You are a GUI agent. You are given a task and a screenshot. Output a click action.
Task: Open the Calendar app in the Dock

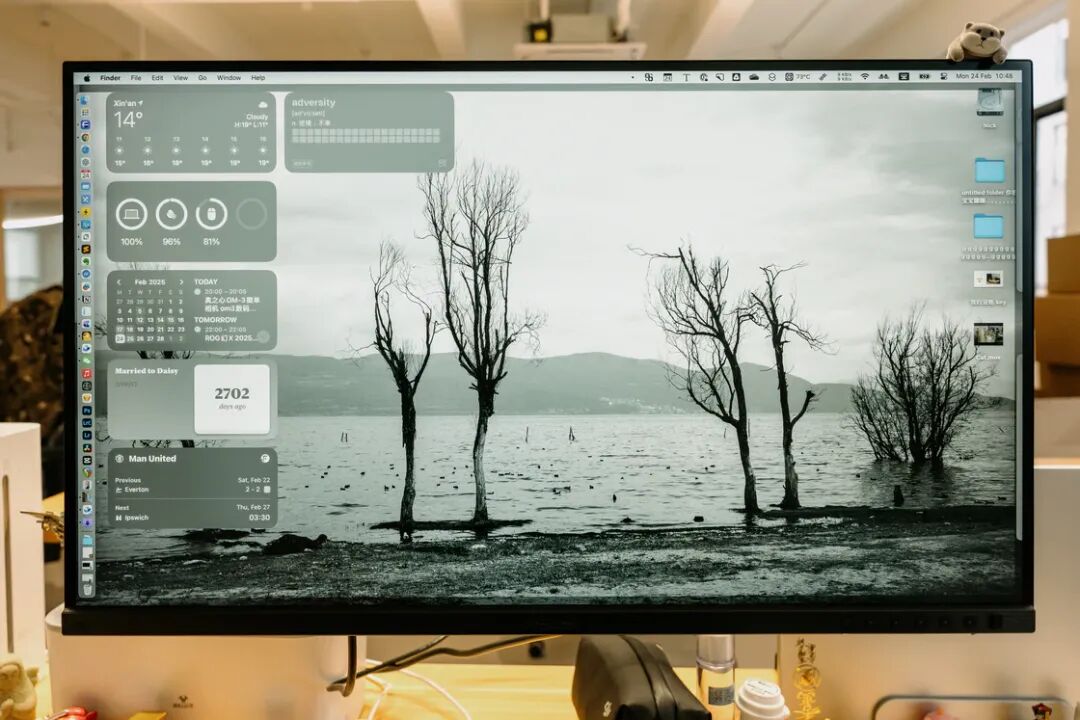tap(85, 174)
